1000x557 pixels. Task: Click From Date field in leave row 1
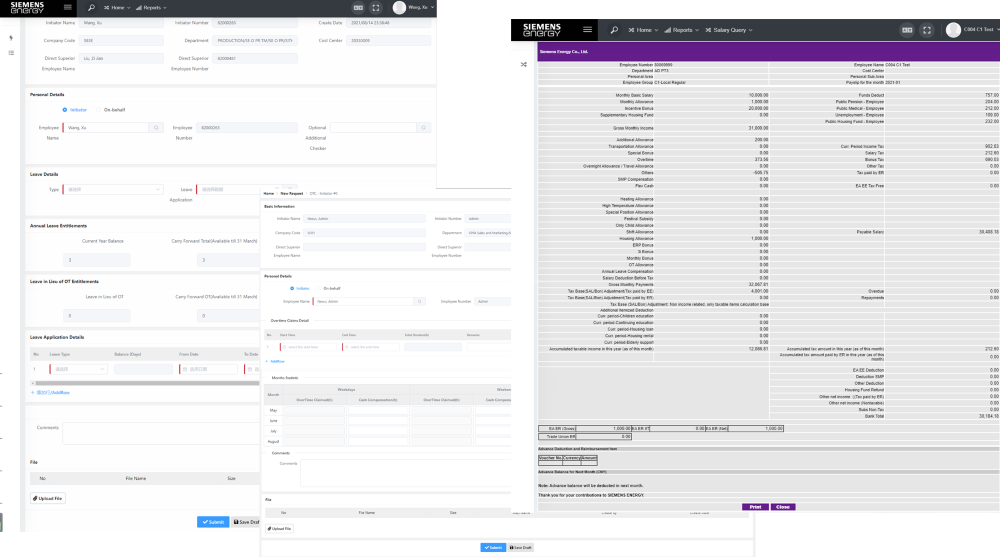(208, 369)
